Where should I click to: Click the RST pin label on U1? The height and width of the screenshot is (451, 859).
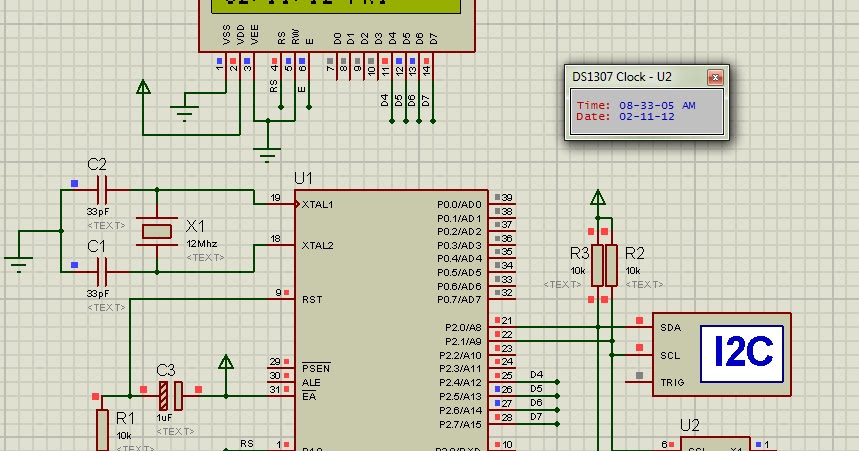(312, 300)
